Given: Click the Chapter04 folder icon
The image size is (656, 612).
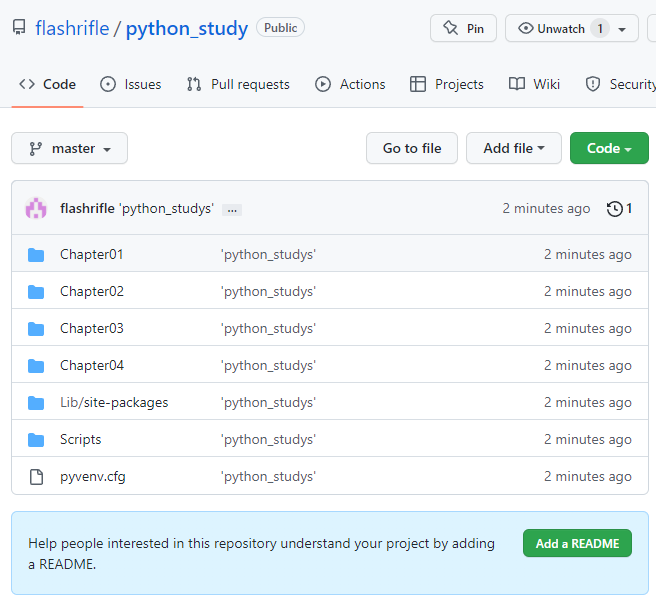Looking at the screenshot, I should pyautogui.click(x=36, y=366).
